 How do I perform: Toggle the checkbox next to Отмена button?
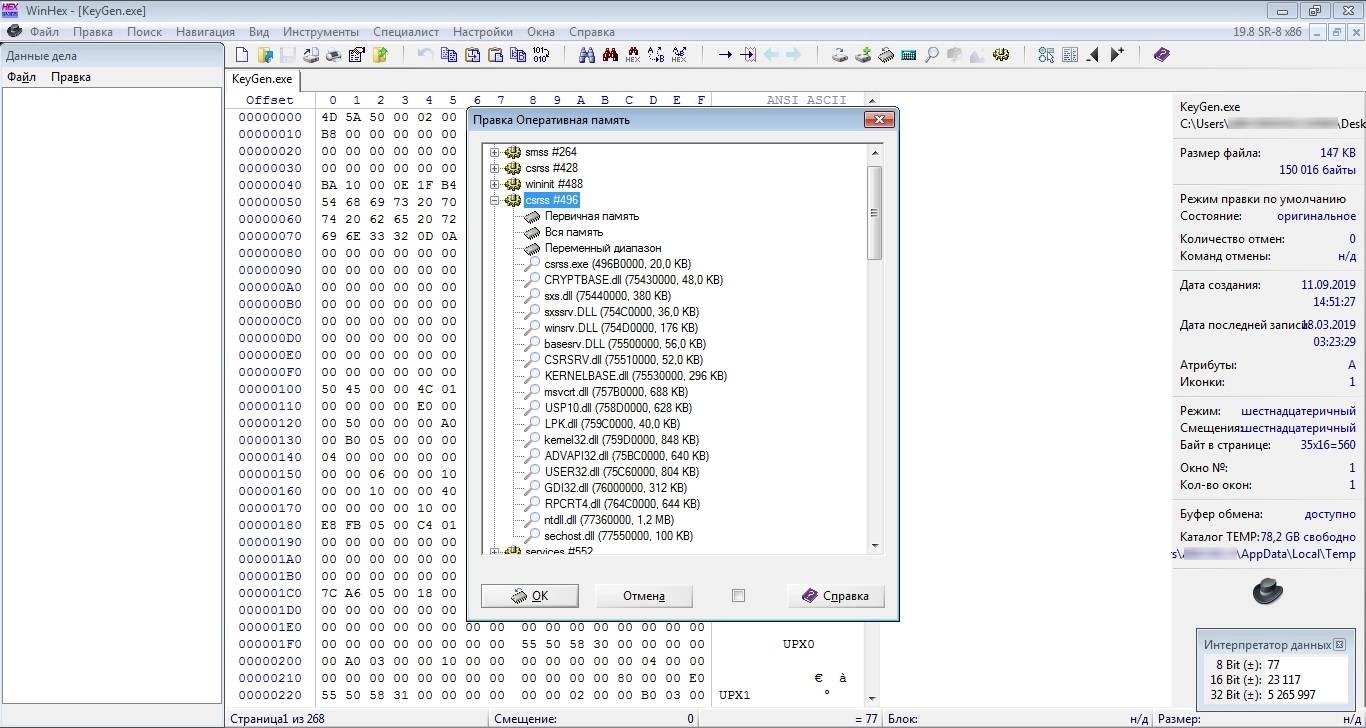point(738,596)
